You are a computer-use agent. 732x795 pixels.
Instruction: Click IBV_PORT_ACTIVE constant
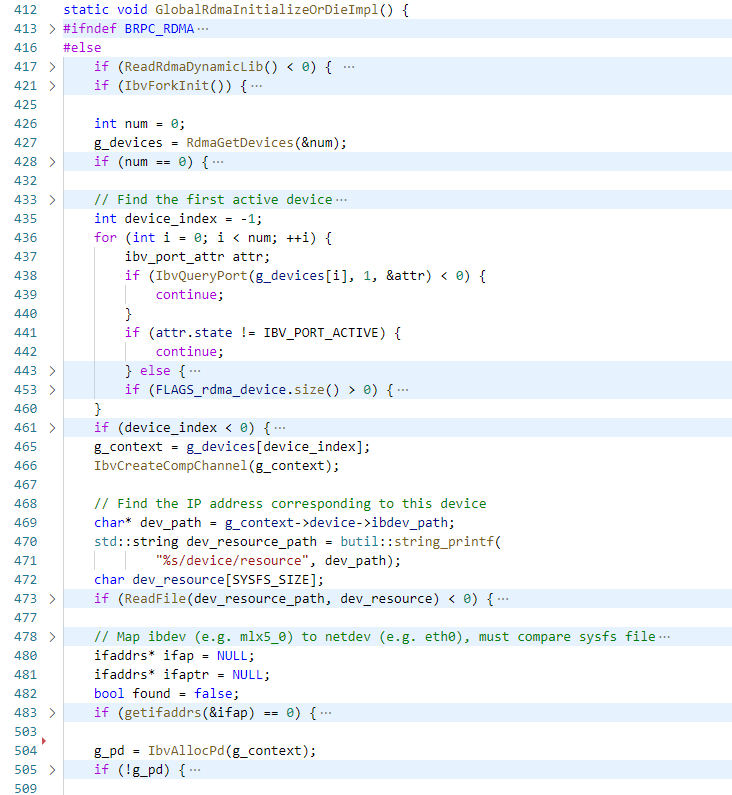[321, 333]
